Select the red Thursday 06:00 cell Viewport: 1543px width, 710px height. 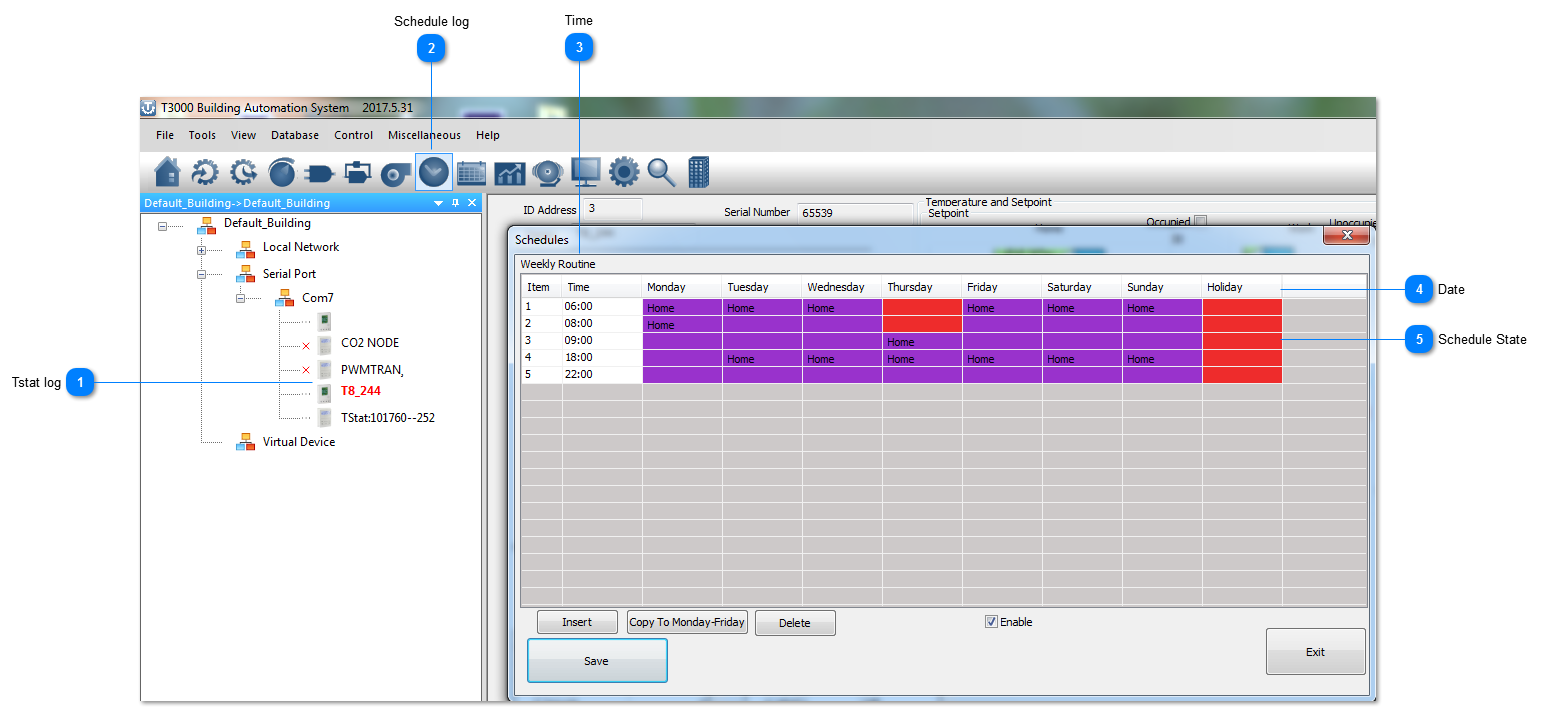pyautogui.click(x=922, y=307)
